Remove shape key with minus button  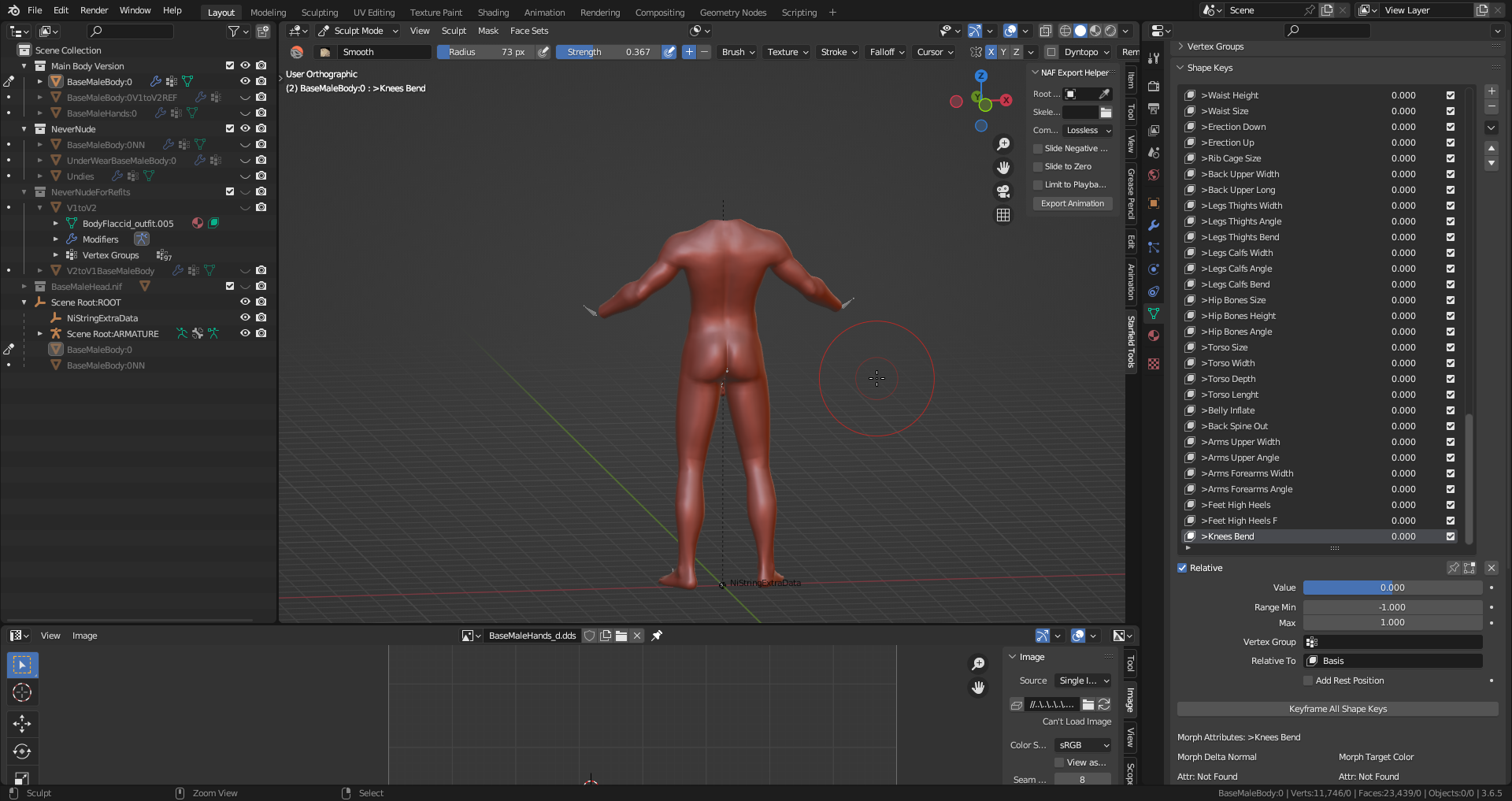(x=1492, y=106)
